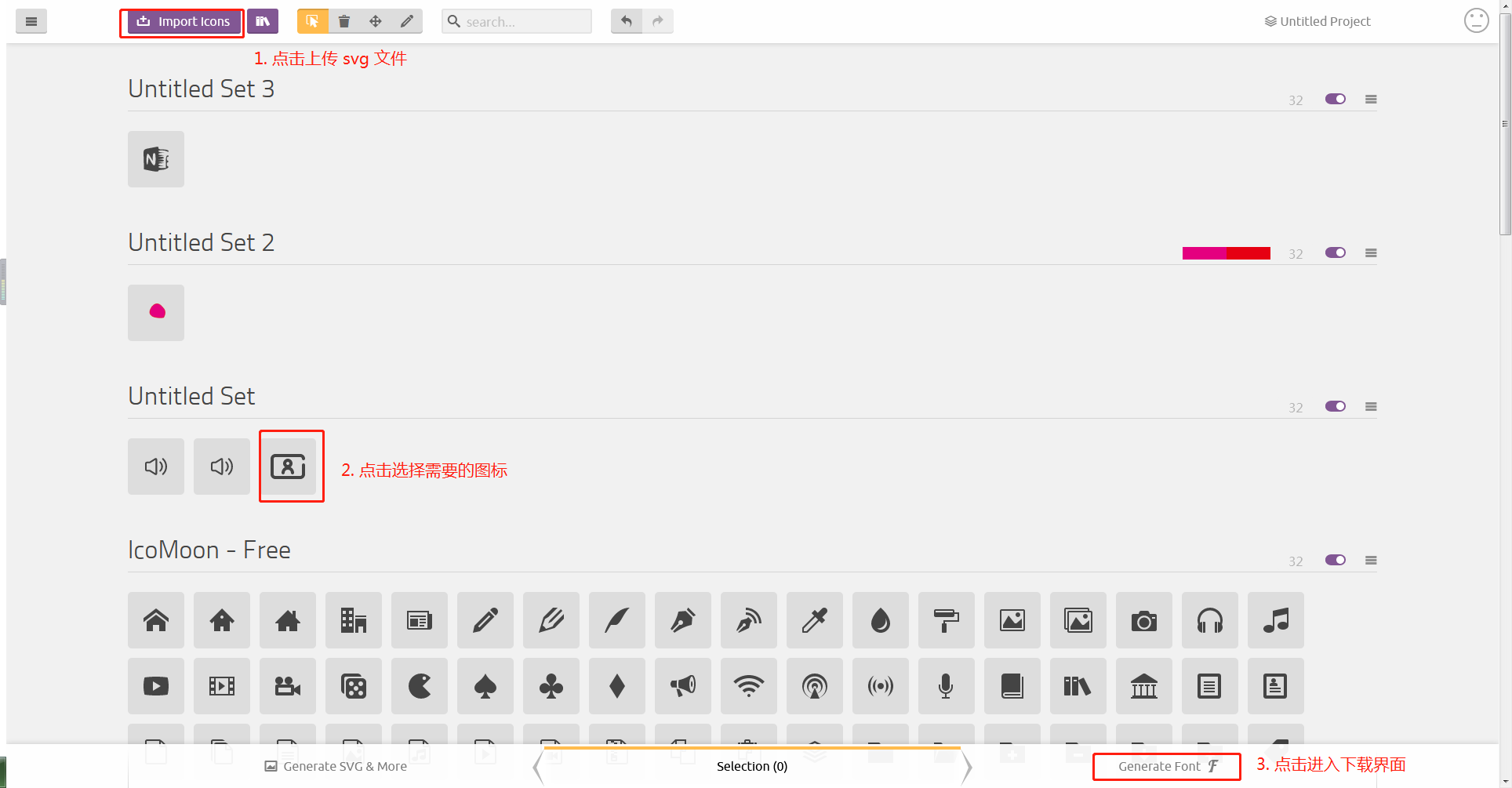Select the paint roller icon
This screenshot has height=788, width=1512.
pyautogui.click(x=947, y=620)
